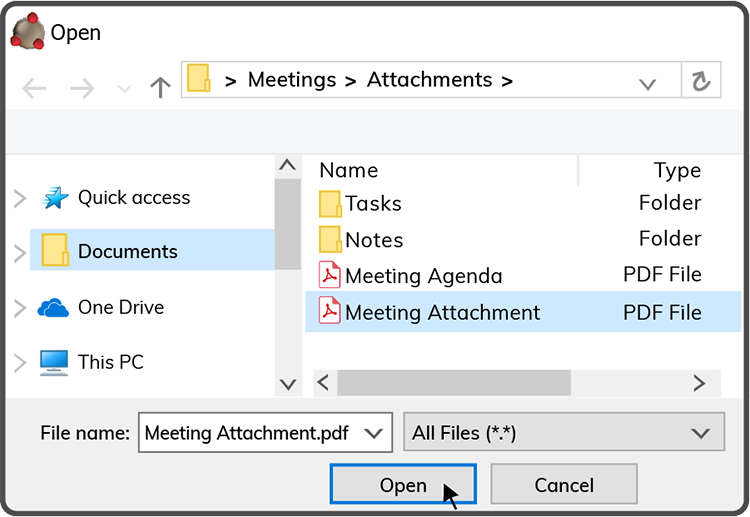Image resolution: width=750 pixels, height=517 pixels.
Task: Click the File name input field
Action: (x=248, y=433)
